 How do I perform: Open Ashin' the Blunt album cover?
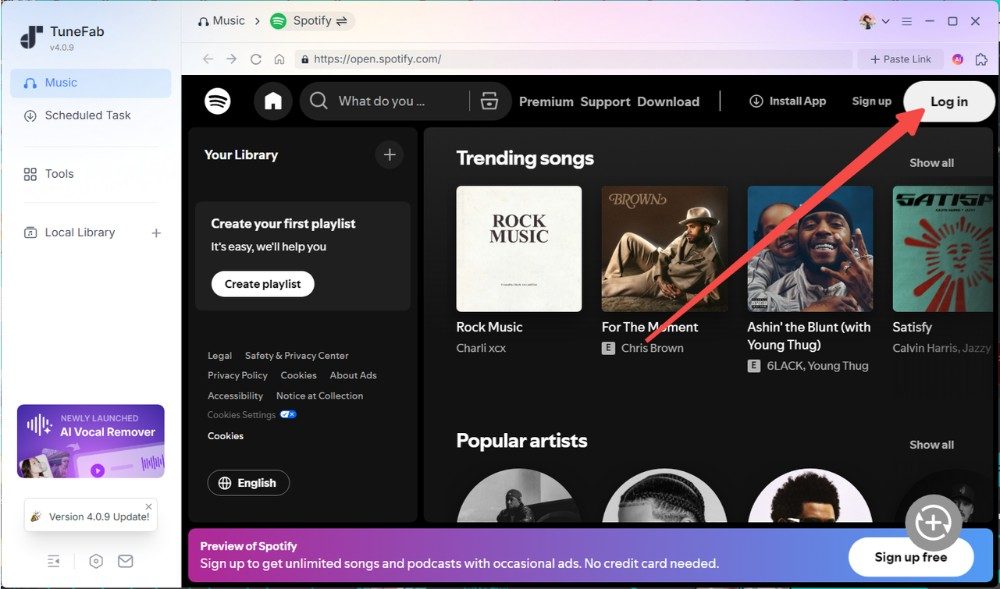pos(810,249)
